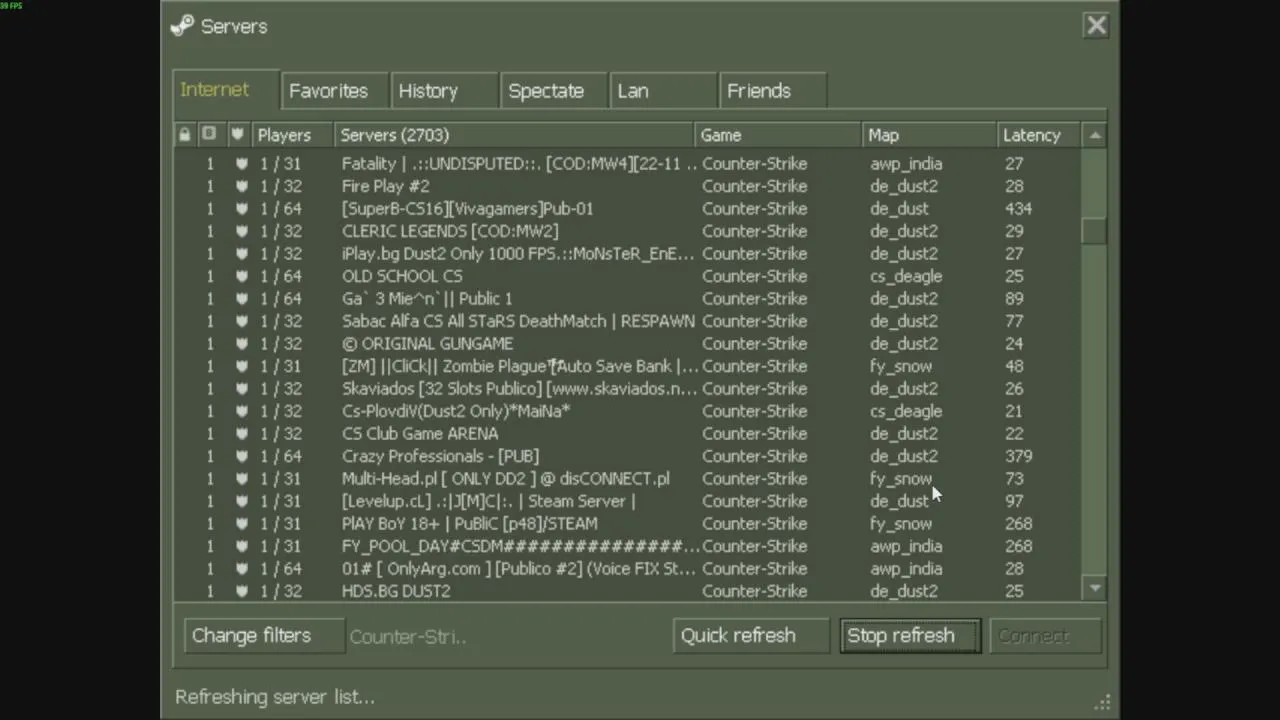Select the Sabac Alfa CS DeathMatch server
The image size is (1280, 720).
[x=628, y=321]
